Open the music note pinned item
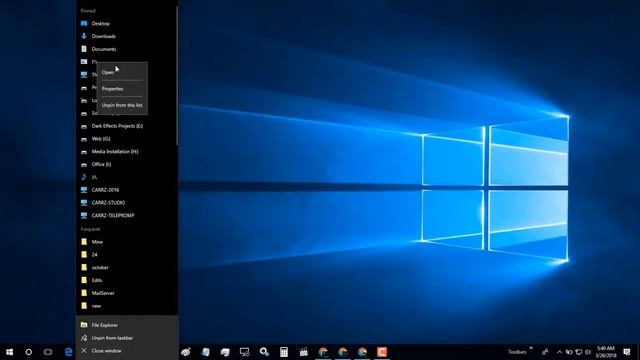 click(127, 177)
